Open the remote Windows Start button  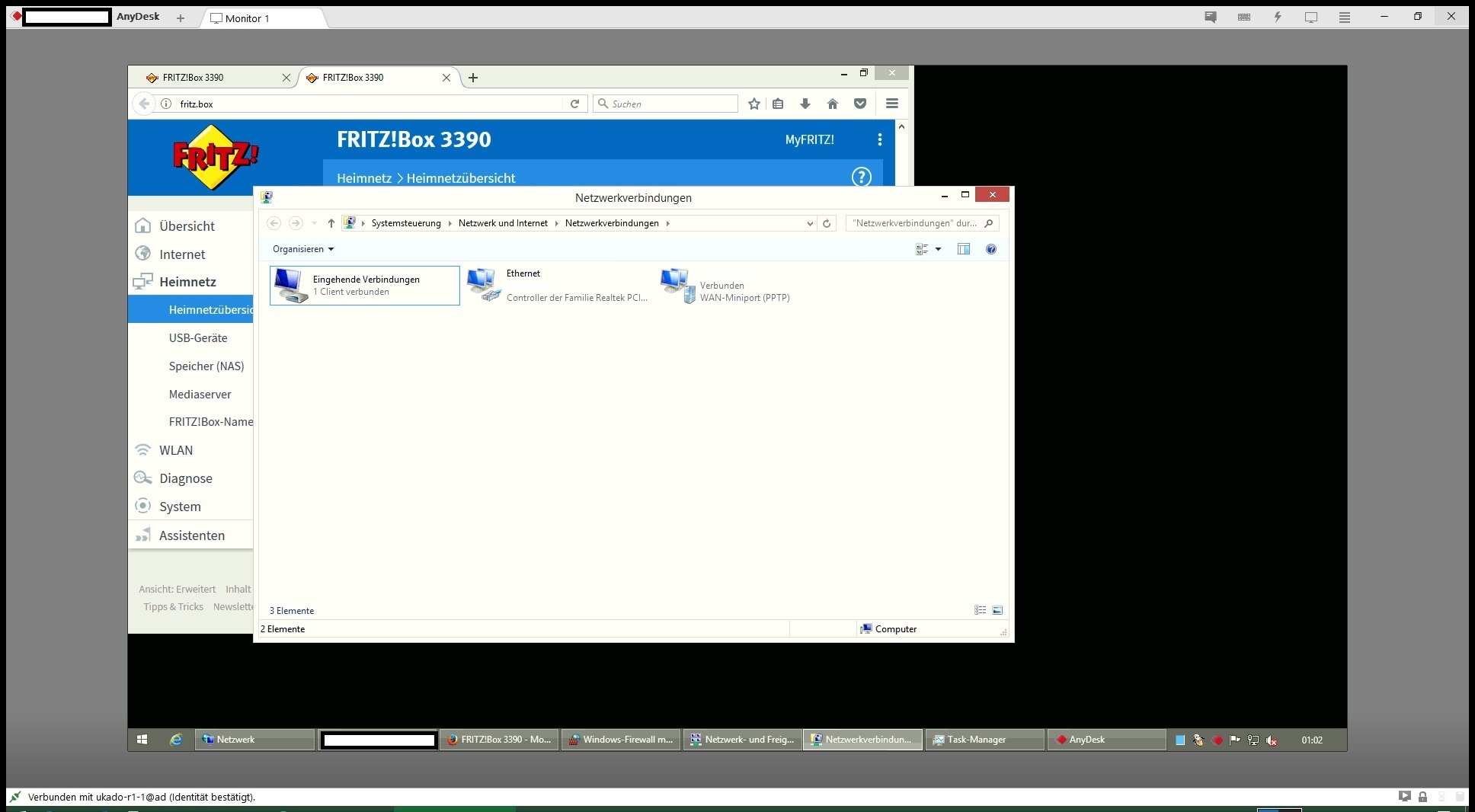point(142,740)
